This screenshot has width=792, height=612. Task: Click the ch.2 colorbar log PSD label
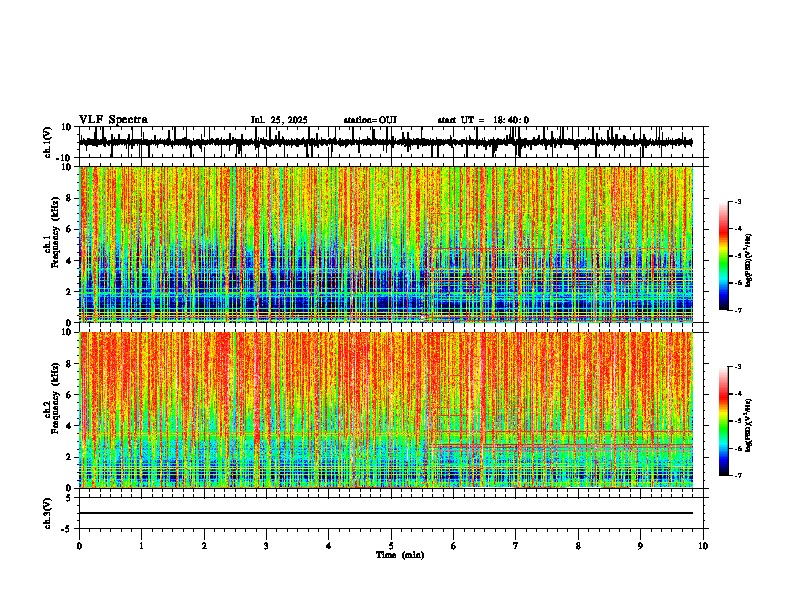click(x=749, y=425)
